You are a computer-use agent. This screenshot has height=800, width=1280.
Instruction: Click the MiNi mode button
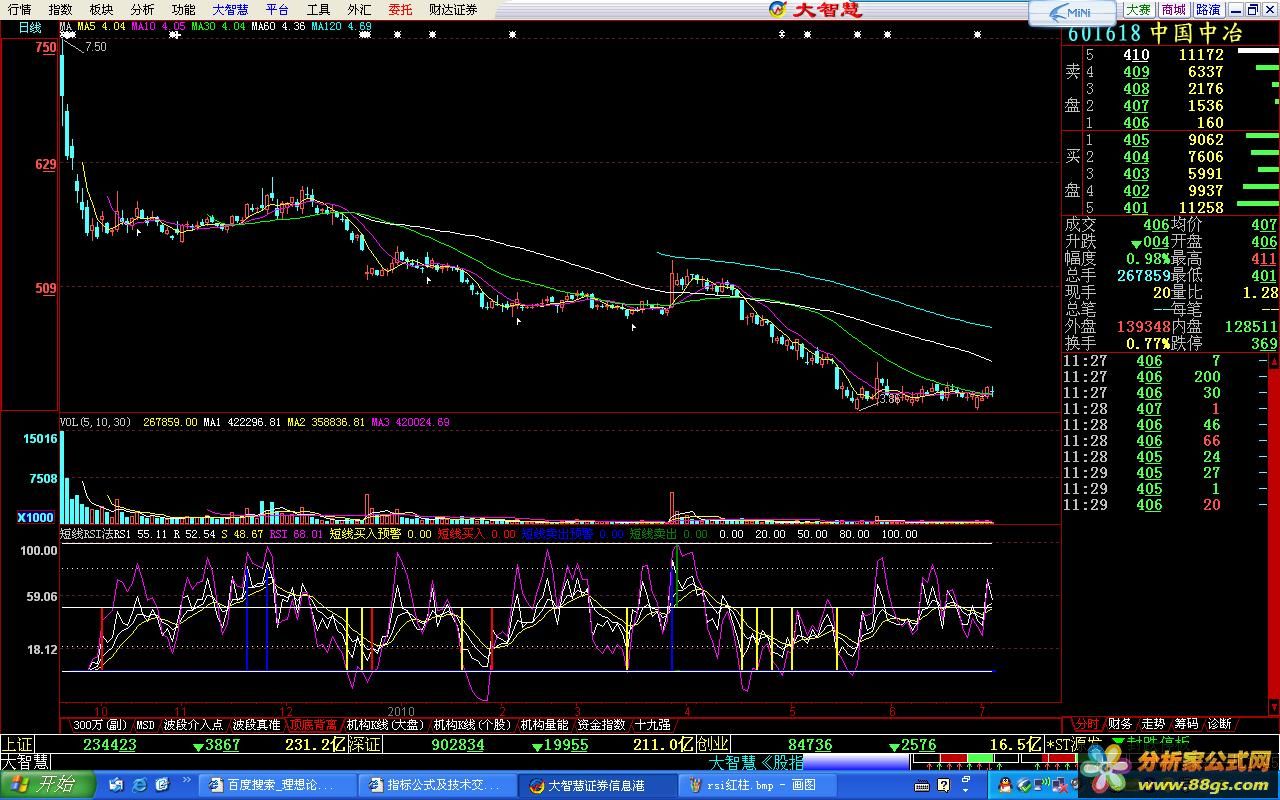1070,12
